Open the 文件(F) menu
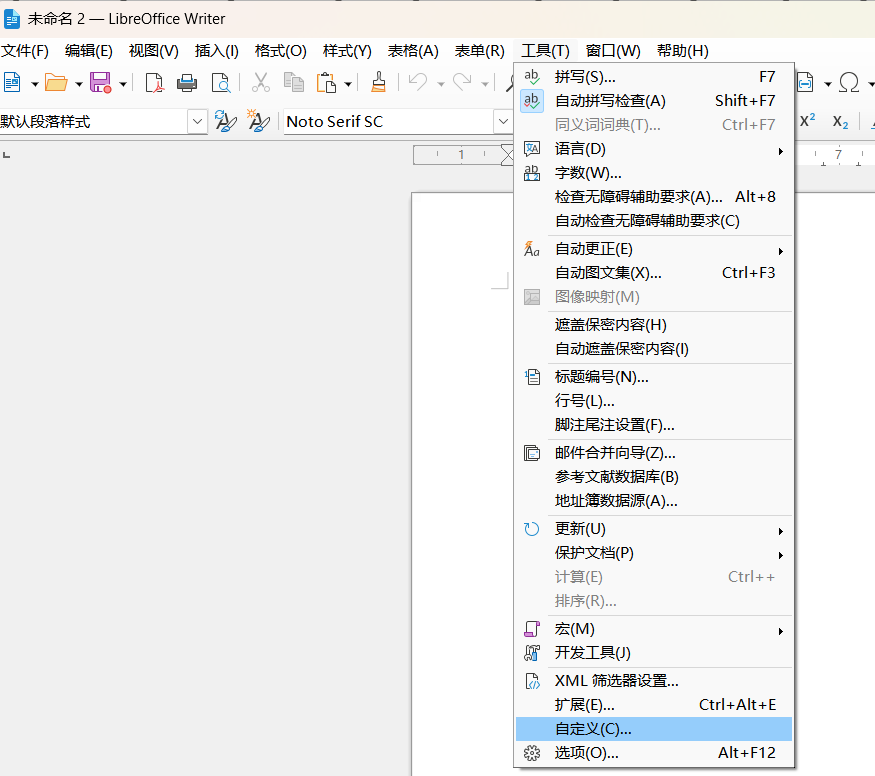 click(x=25, y=51)
